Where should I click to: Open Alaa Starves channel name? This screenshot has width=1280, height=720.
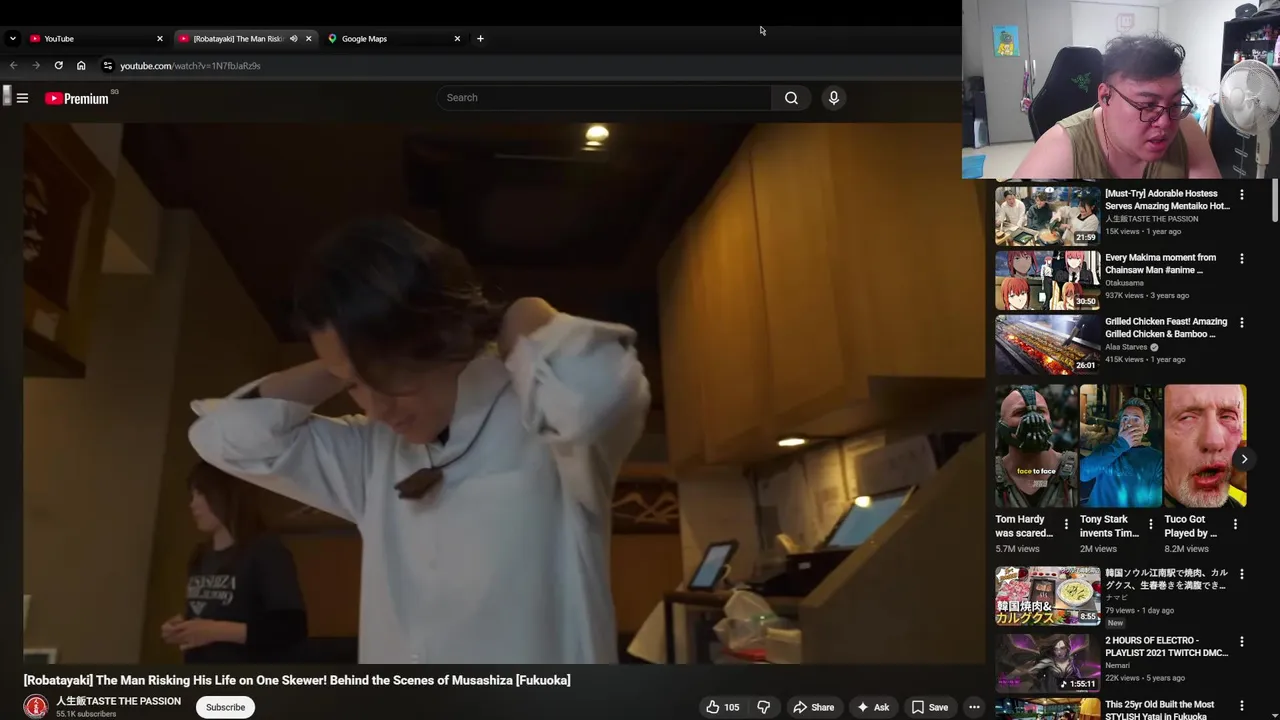pos(1126,347)
